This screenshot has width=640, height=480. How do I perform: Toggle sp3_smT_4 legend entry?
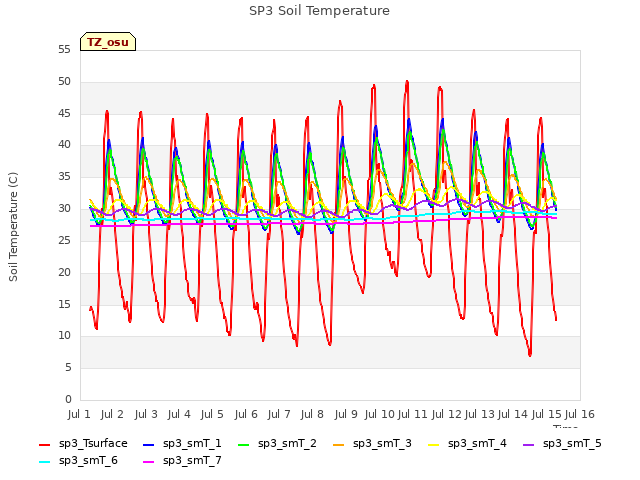(x=467, y=444)
